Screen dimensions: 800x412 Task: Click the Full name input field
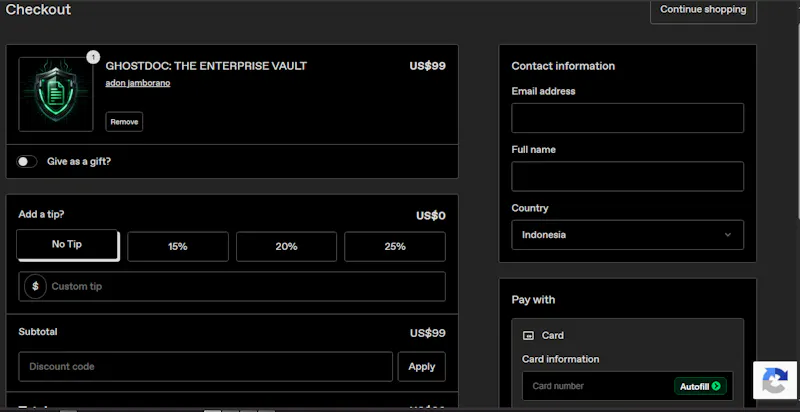click(628, 176)
